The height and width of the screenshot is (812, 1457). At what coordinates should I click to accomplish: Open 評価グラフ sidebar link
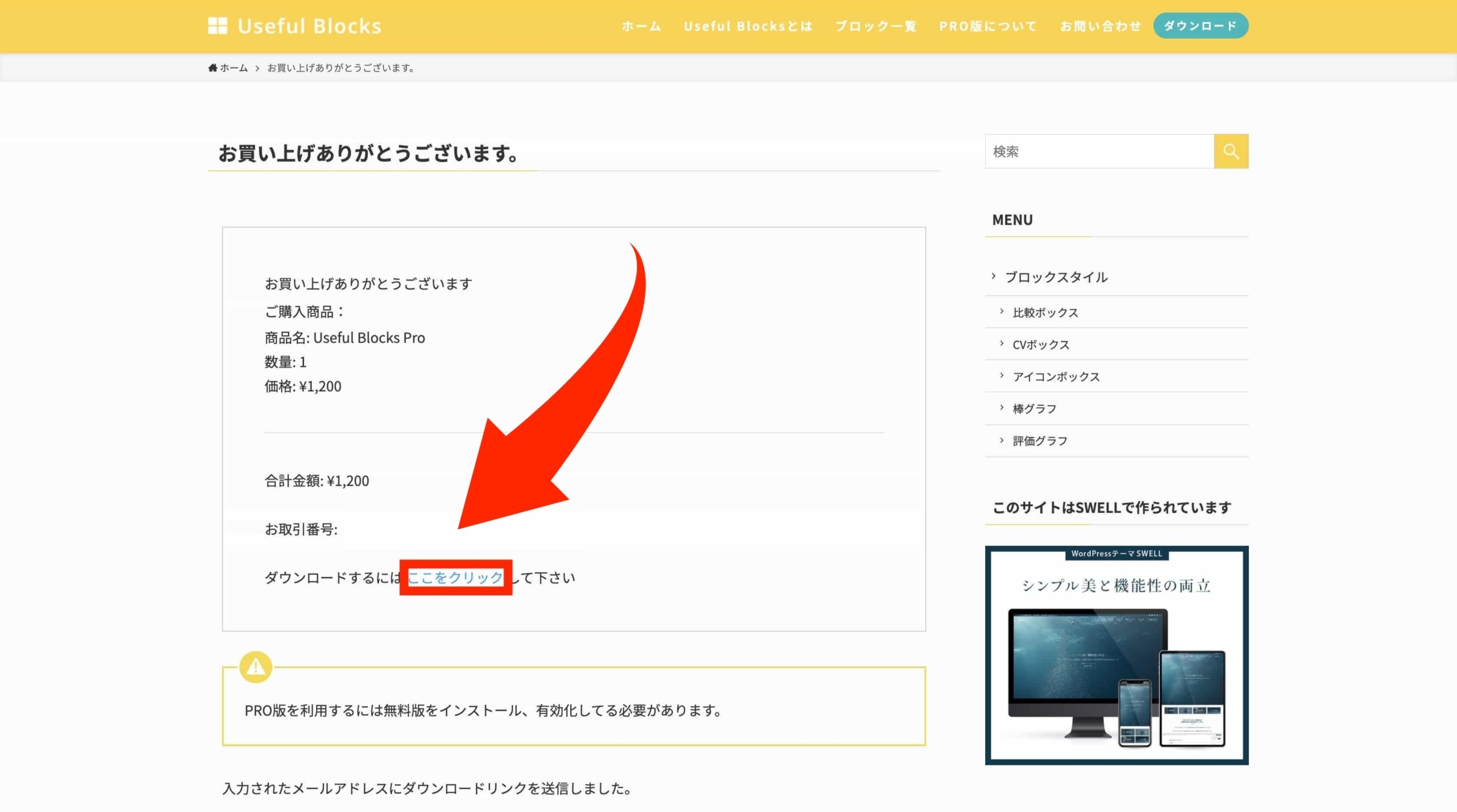[1040, 441]
